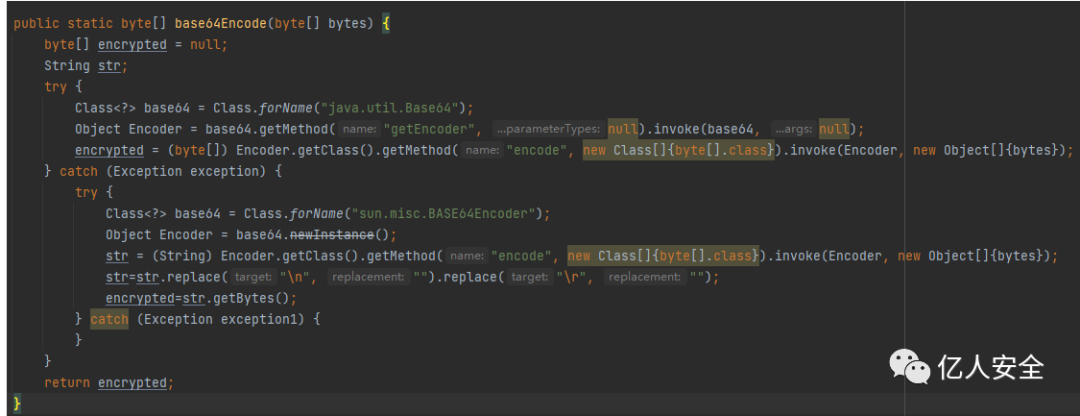
Task: Click "encode" string on the encrypted assignment line
Action: (537, 151)
